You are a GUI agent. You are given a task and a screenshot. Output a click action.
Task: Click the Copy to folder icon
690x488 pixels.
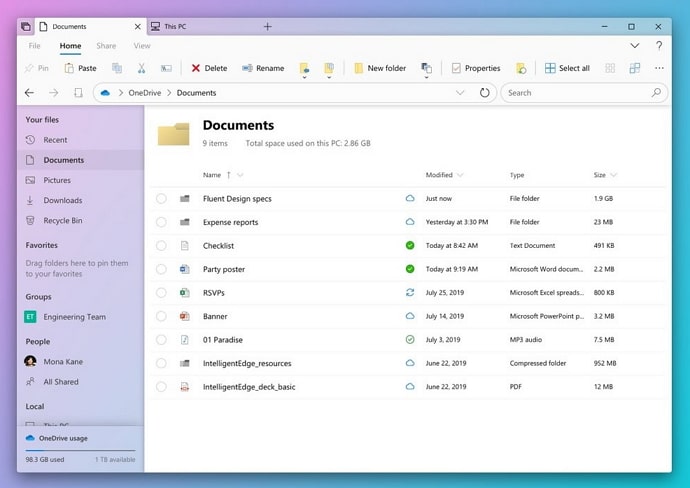coord(329,68)
